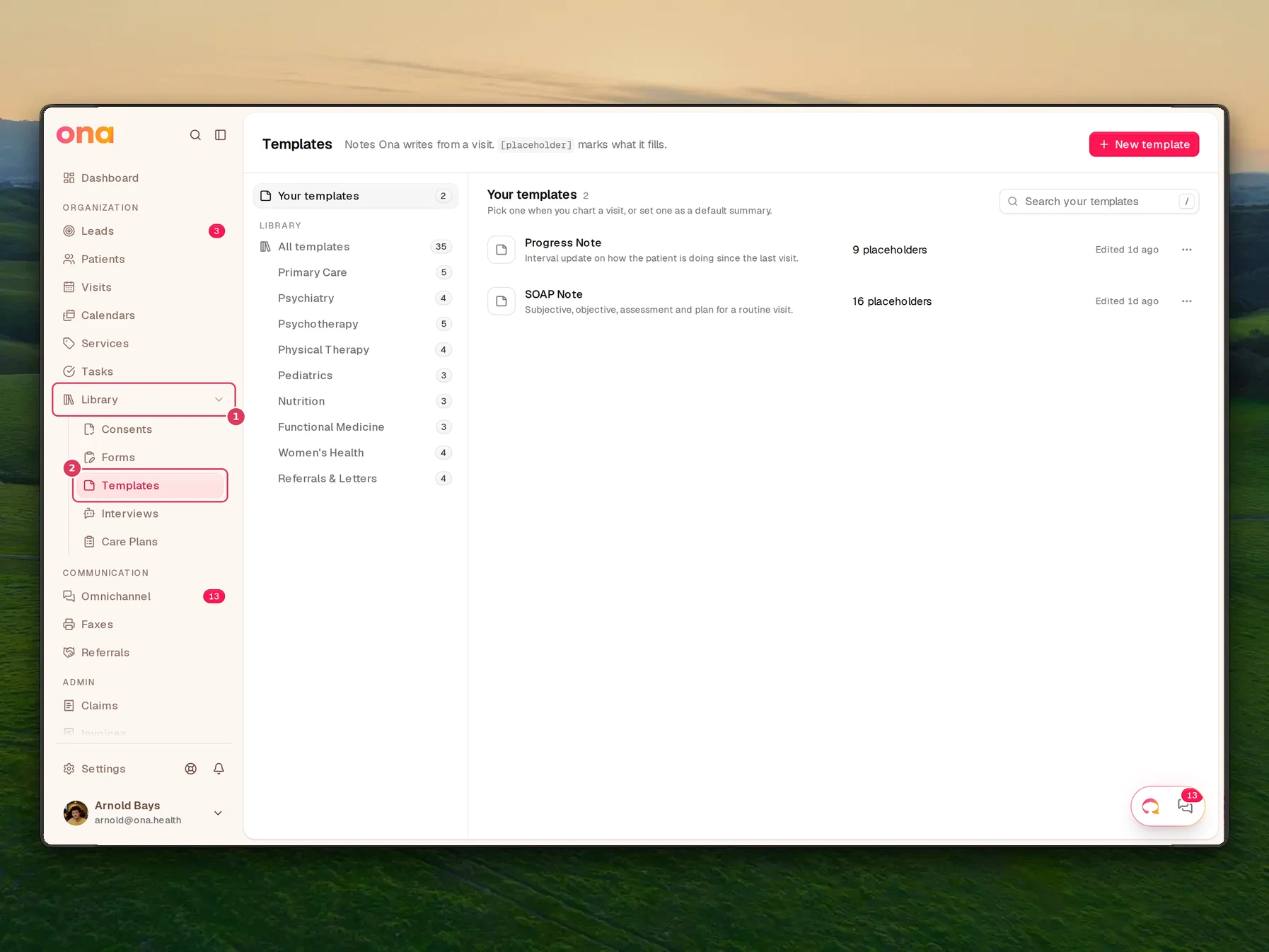Go to Tasks
Viewport: 1269px width, 952px height.
click(x=144, y=371)
